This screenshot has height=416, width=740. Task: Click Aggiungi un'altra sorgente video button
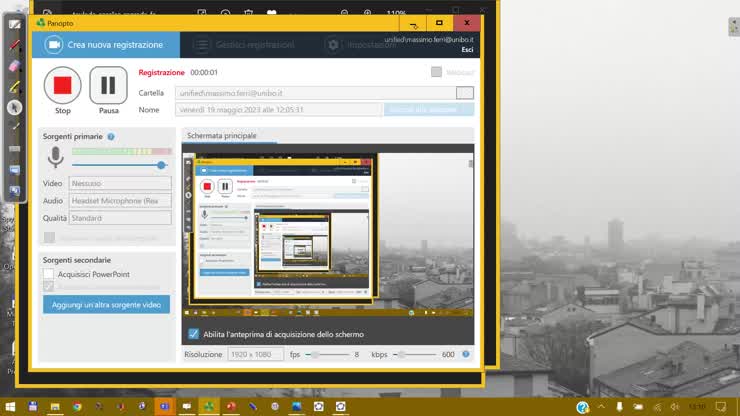coord(106,304)
